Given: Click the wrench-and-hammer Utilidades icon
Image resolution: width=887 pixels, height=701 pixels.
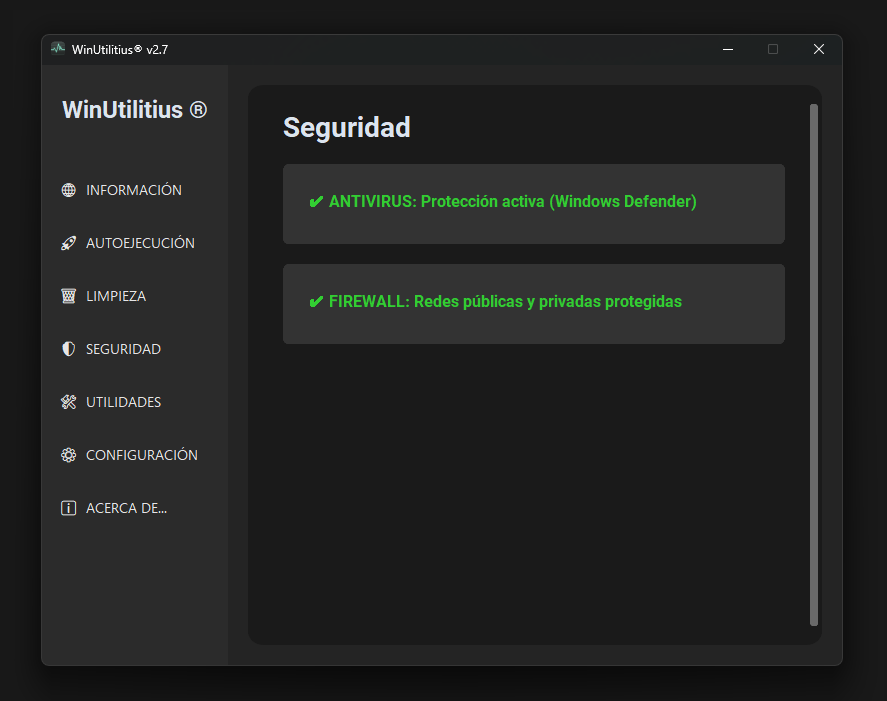Looking at the screenshot, I should pos(69,402).
